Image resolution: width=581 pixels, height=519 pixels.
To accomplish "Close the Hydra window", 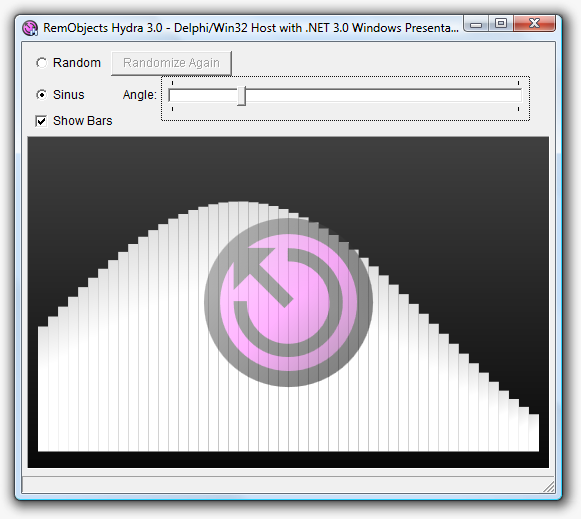I will [534, 24].
